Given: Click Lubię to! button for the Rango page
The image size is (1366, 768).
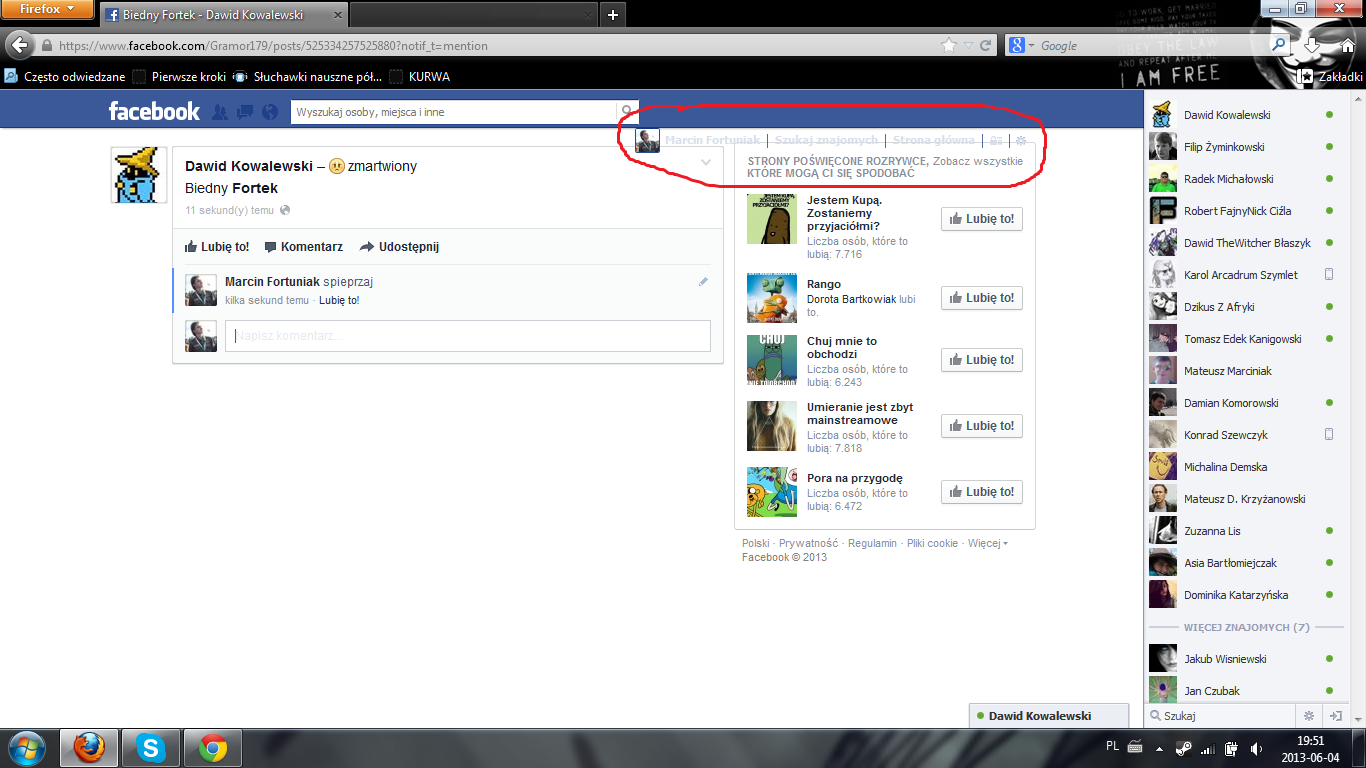Looking at the screenshot, I should (981, 298).
